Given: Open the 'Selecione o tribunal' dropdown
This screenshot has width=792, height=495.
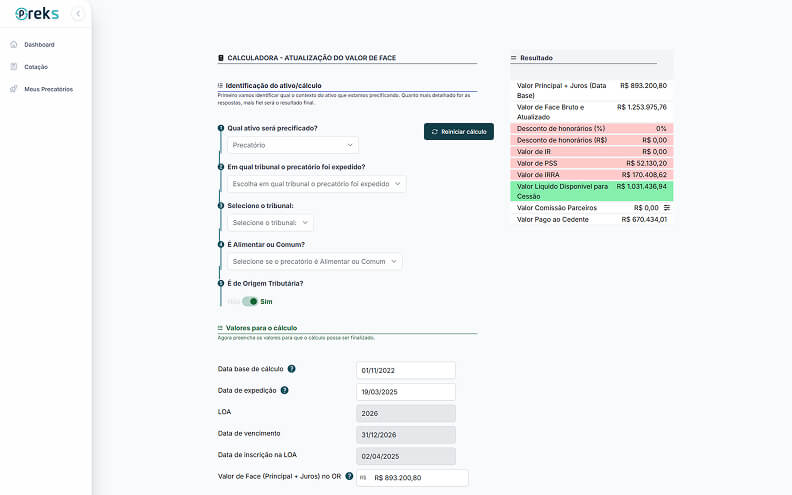Looking at the screenshot, I should tap(270, 223).
